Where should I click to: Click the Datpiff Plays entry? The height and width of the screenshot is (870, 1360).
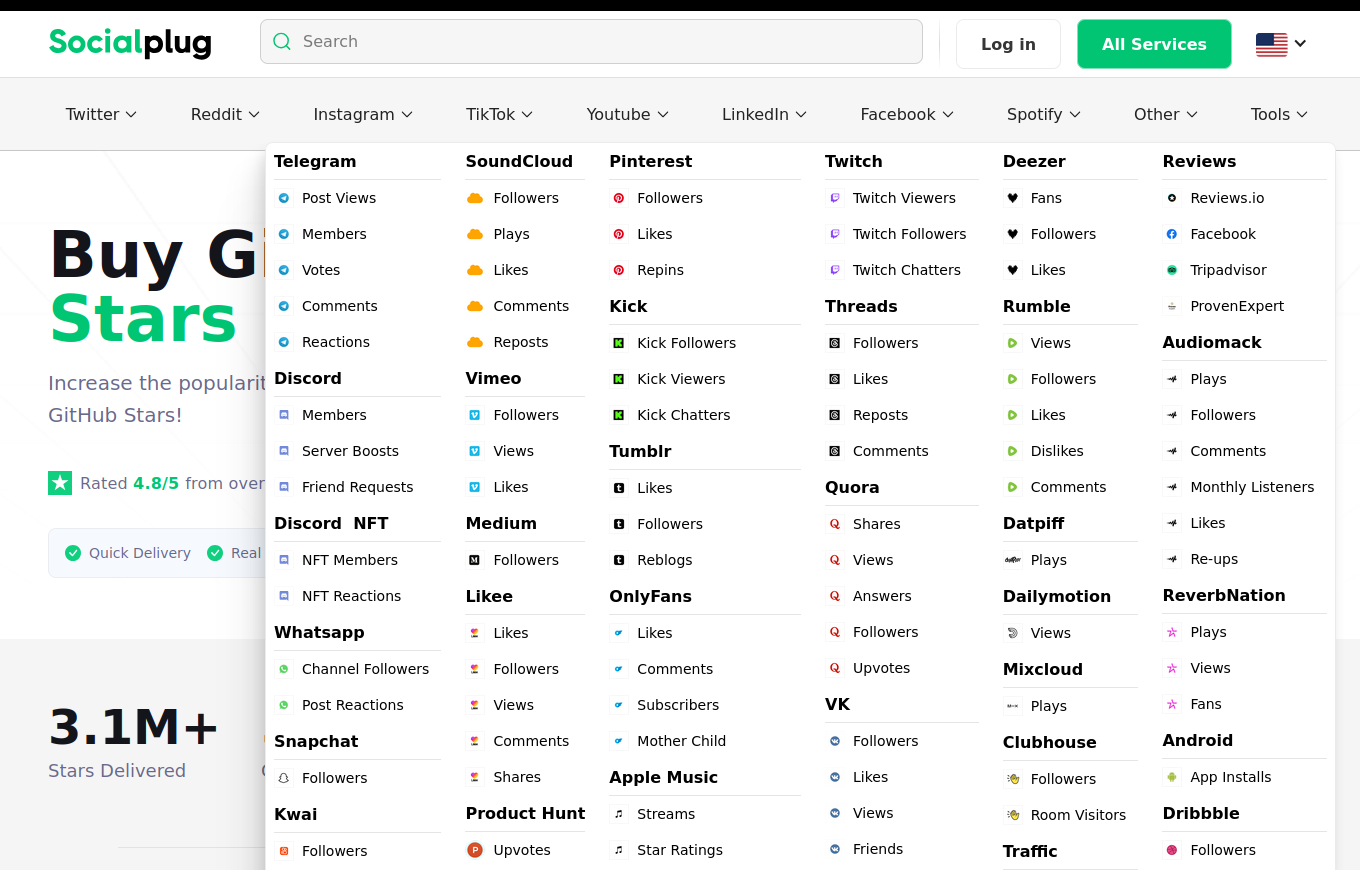click(1048, 560)
